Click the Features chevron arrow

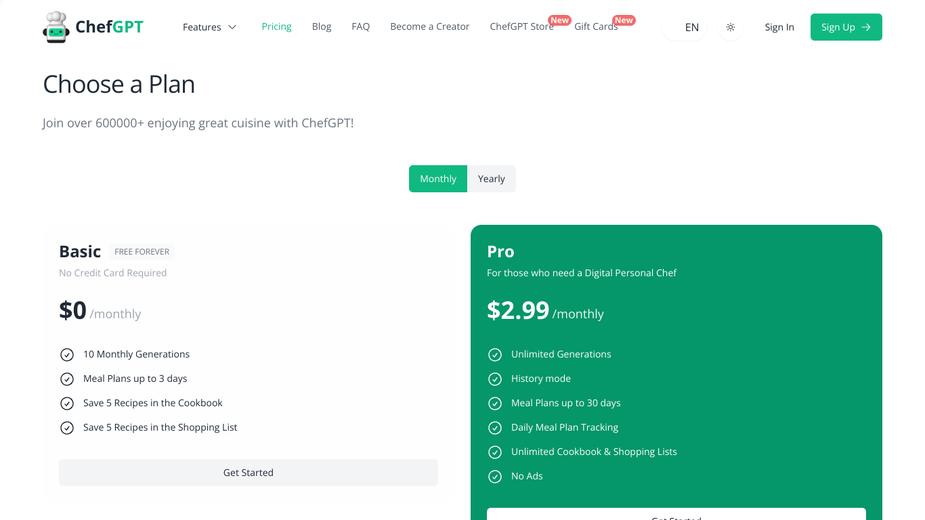coord(232,27)
